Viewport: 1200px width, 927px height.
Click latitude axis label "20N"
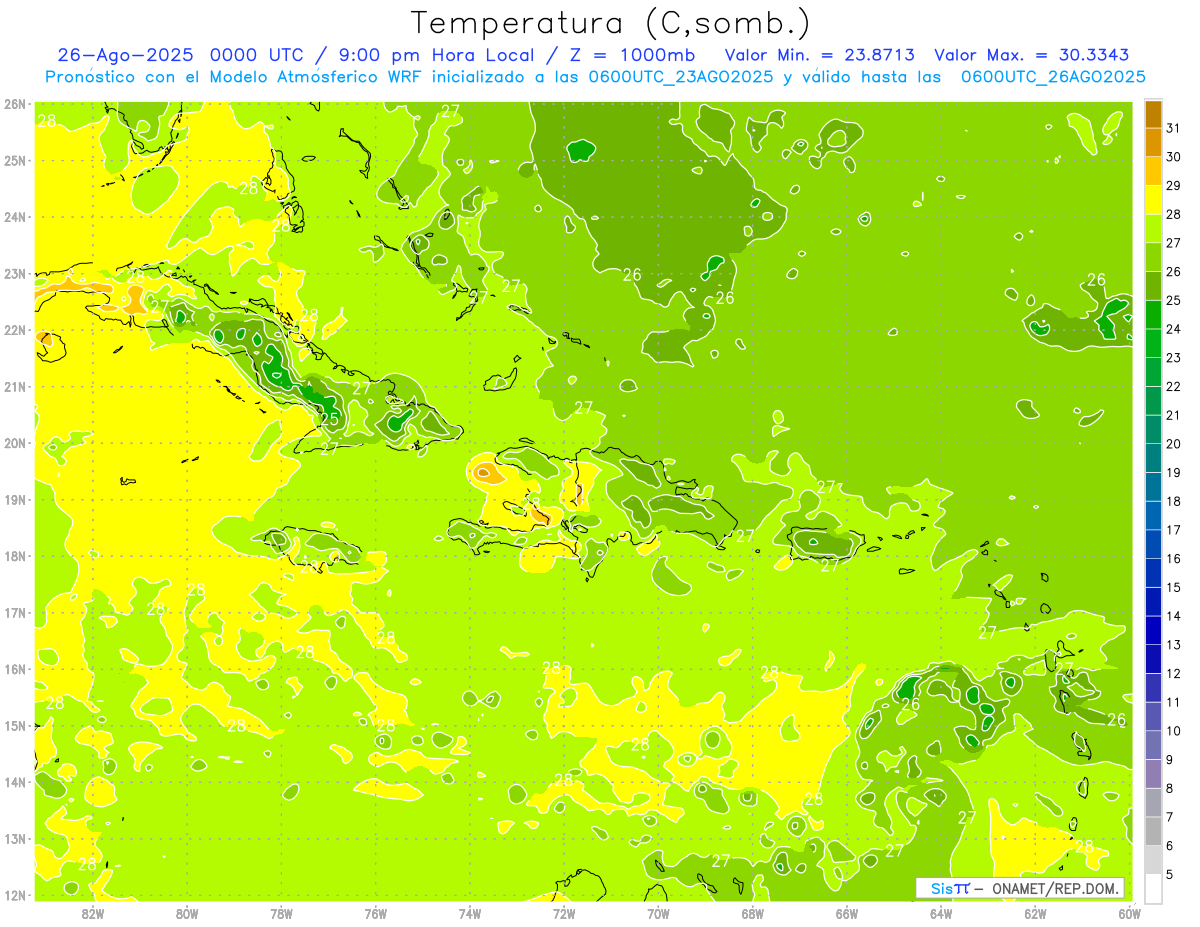pos(15,443)
